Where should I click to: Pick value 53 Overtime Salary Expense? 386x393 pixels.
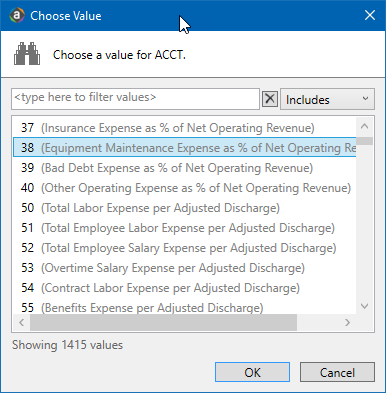click(x=185, y=268)
